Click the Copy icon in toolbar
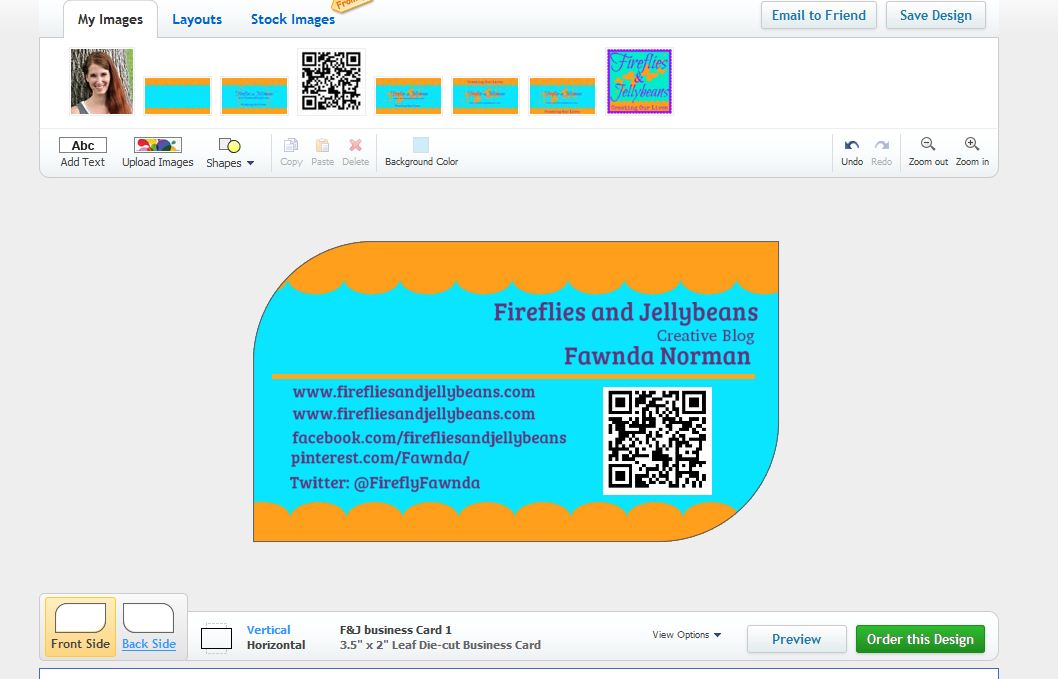The height and width of the screenshot is (679, 1058). (291, 146)
